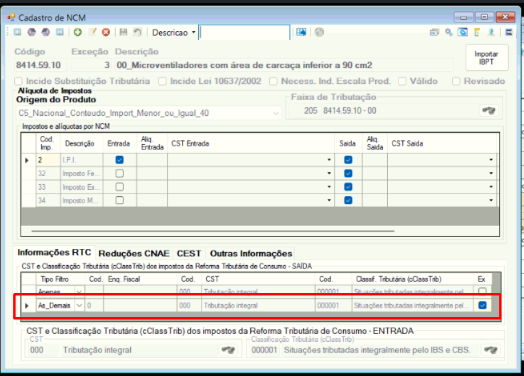The image size is (524, 376).
Task: Open CST Saida dropdown for tax code 34
Action: [491, 200]
